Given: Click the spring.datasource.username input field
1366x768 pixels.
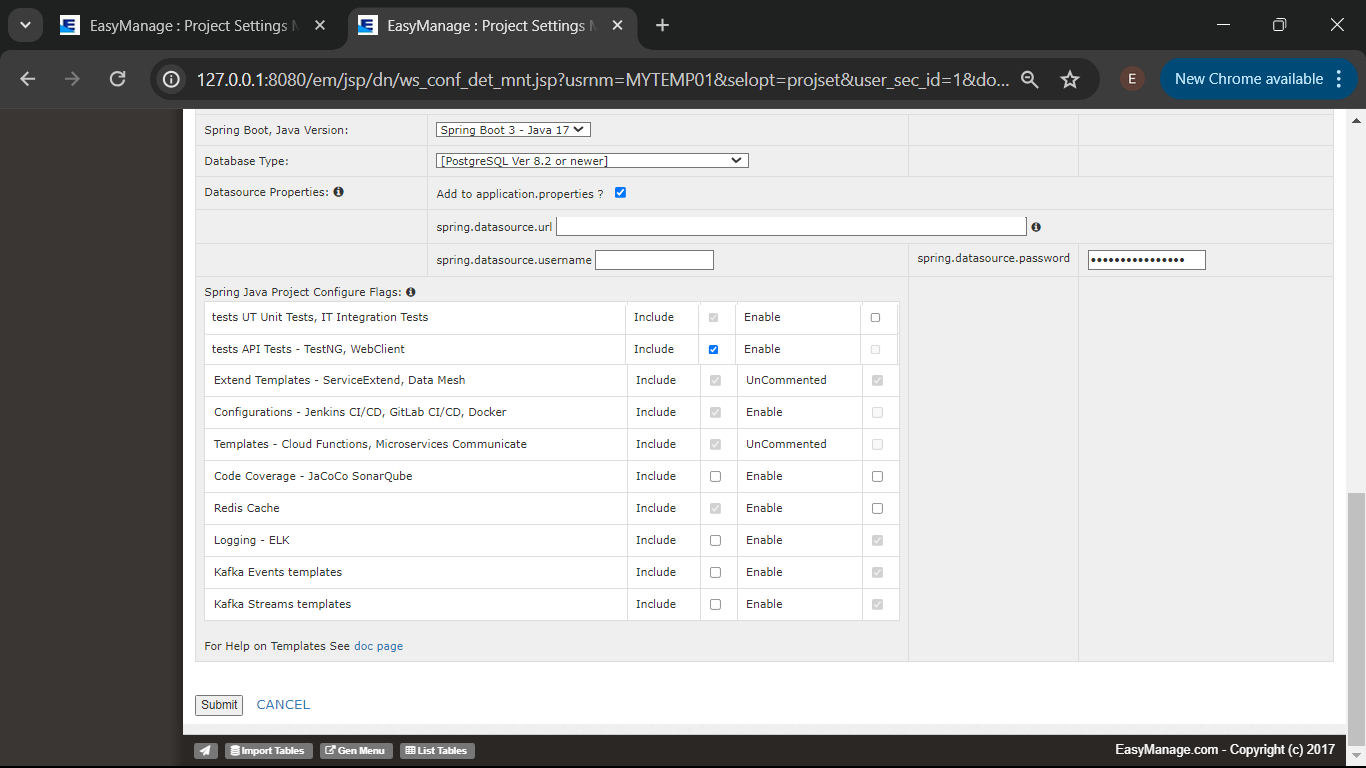Looking at the screenshot, I should 654,260.
